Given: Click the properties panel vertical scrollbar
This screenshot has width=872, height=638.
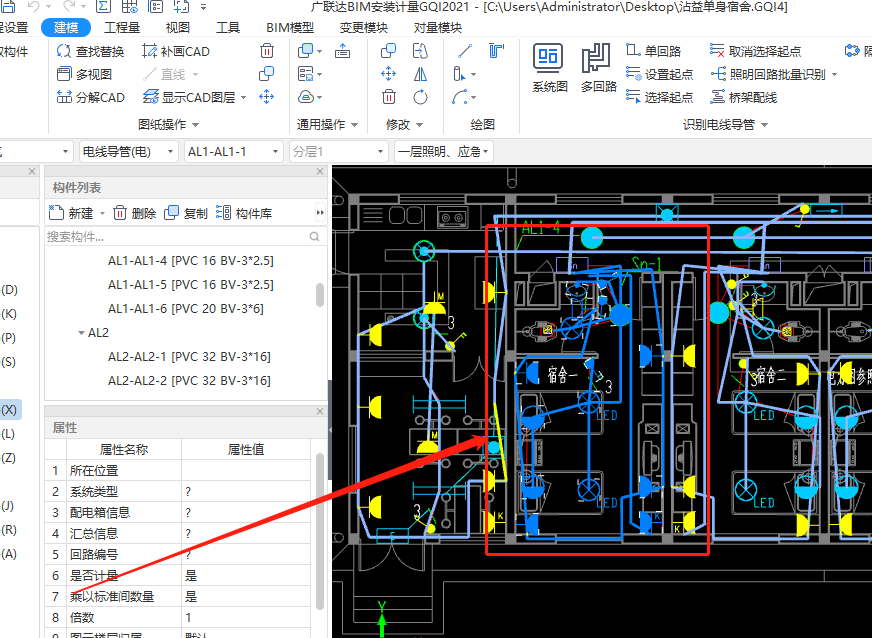Looking at the screenshot, I should click(x=320, y=531).
